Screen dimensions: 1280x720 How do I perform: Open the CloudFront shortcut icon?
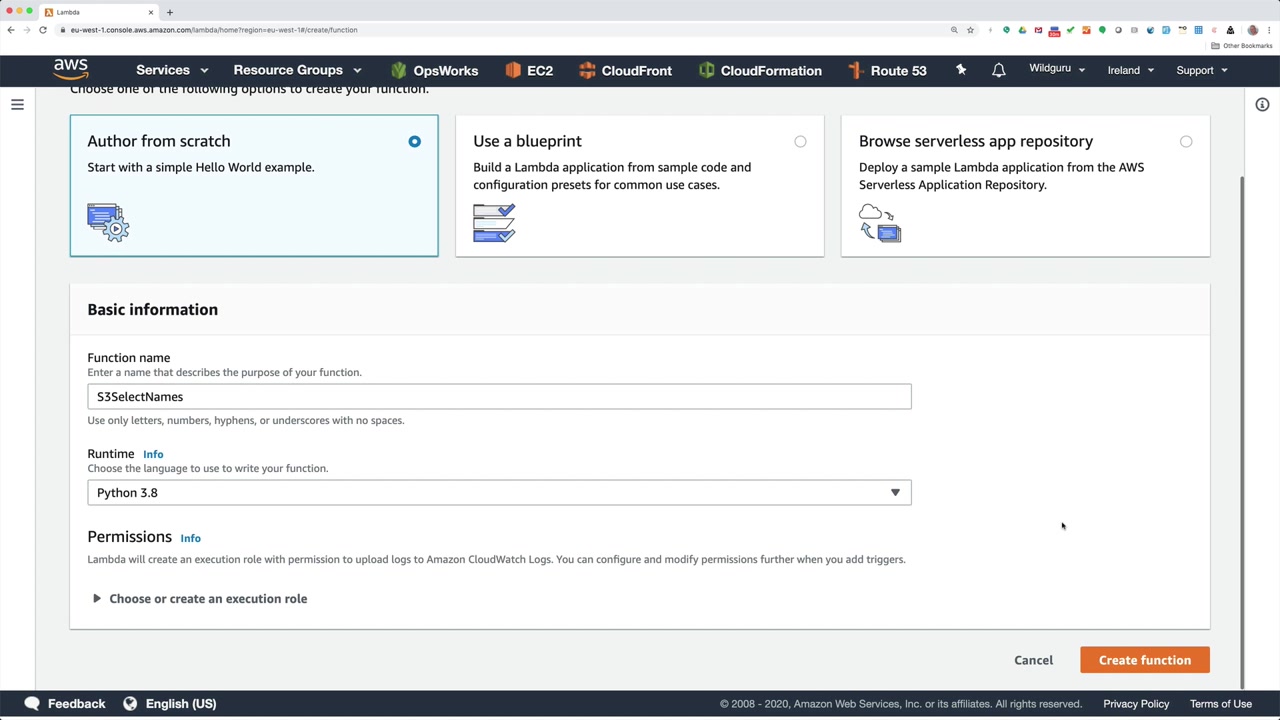tap(587, 70)
